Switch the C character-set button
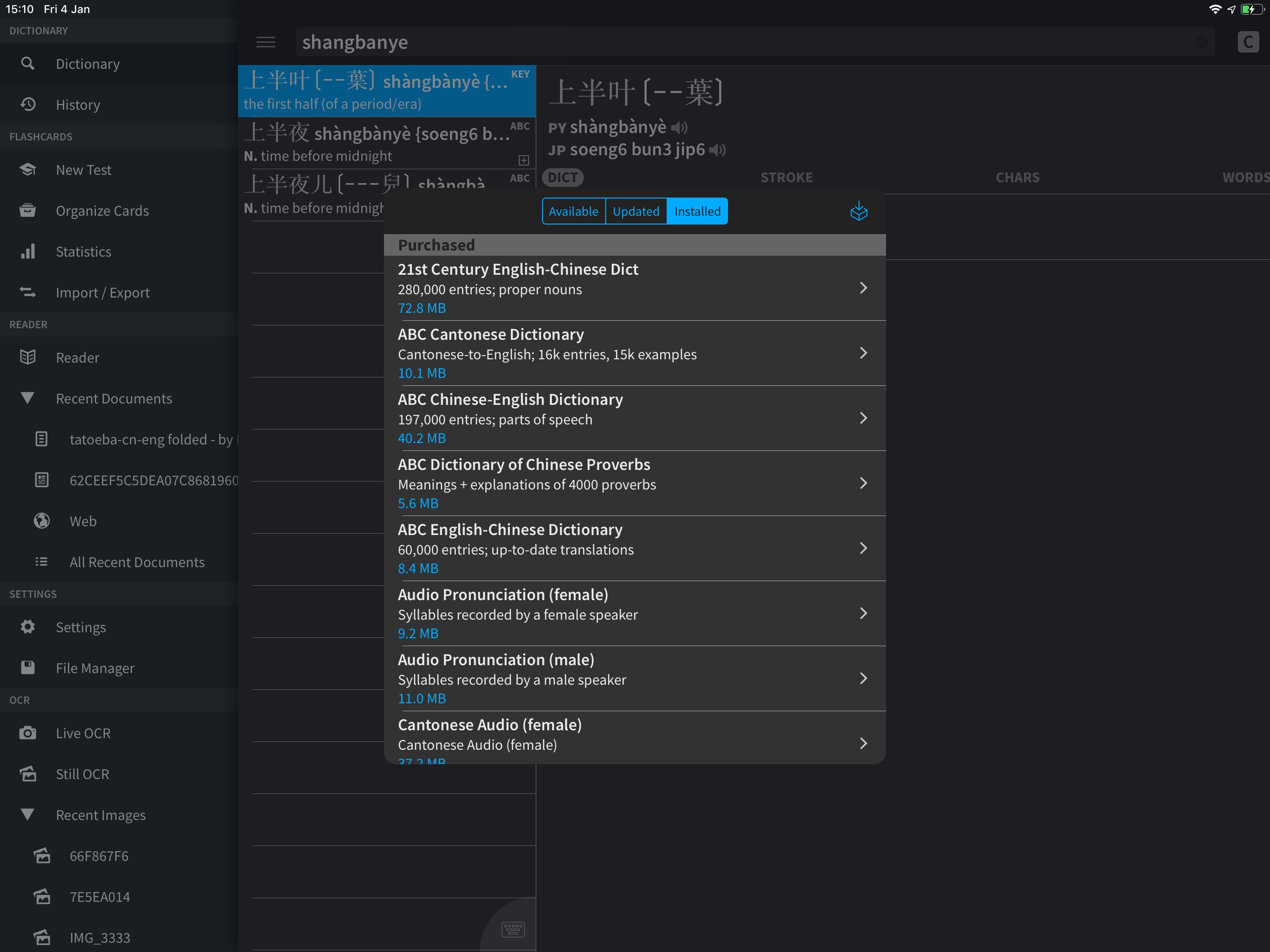Screen dimensions: 1270x952 (x=1248, y=42)
